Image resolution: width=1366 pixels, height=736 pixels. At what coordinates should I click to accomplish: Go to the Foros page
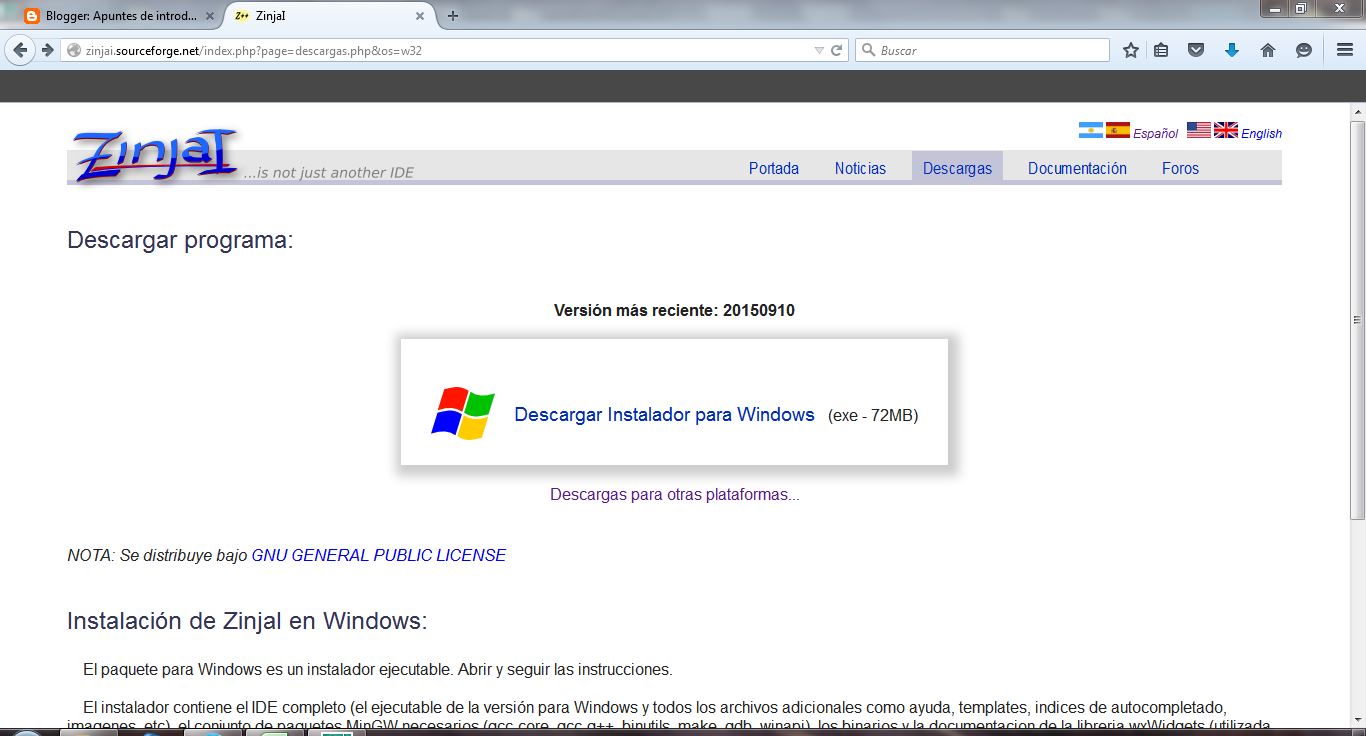point(1179,168)
